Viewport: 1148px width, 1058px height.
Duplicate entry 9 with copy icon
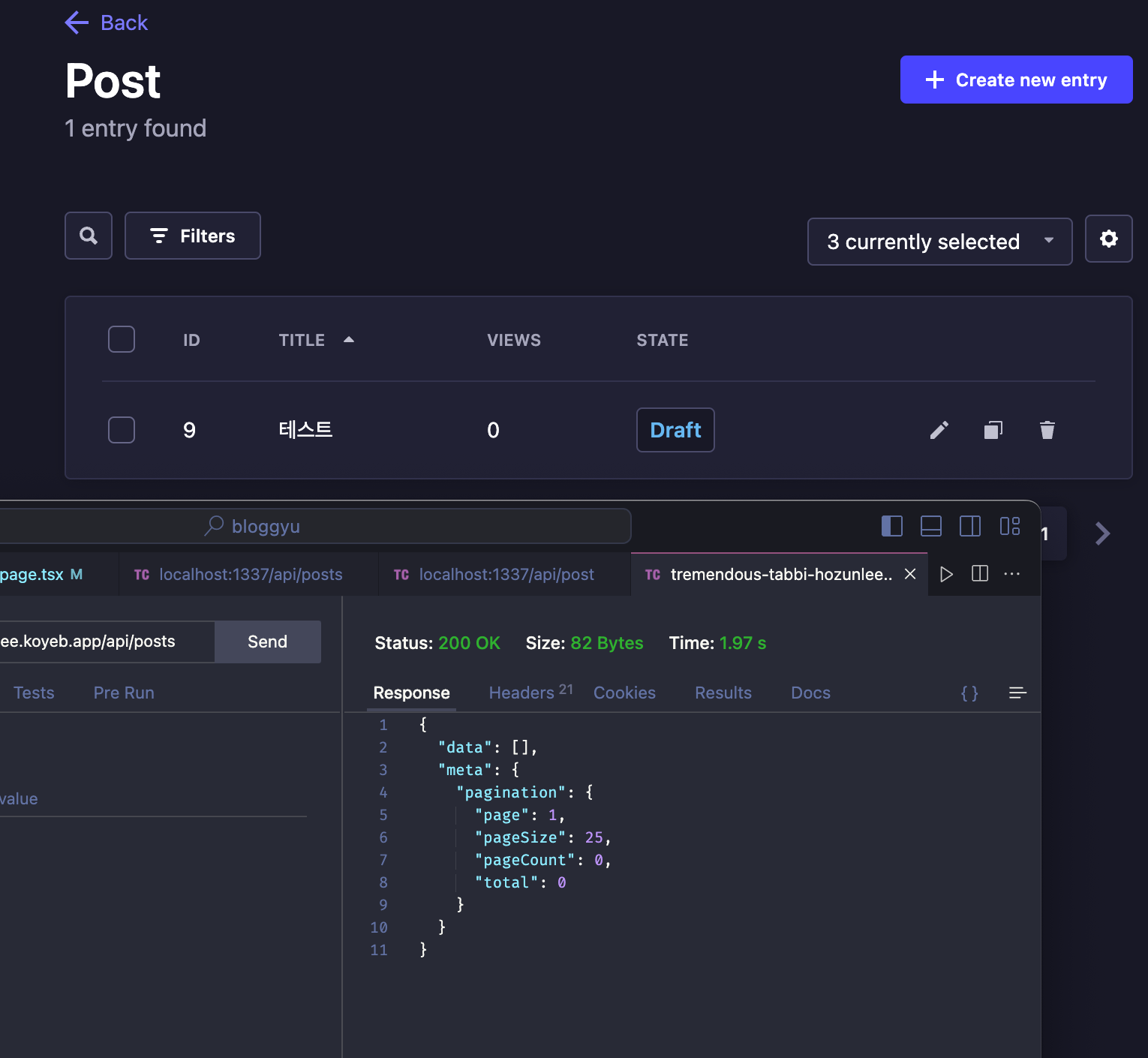point(993,430)
